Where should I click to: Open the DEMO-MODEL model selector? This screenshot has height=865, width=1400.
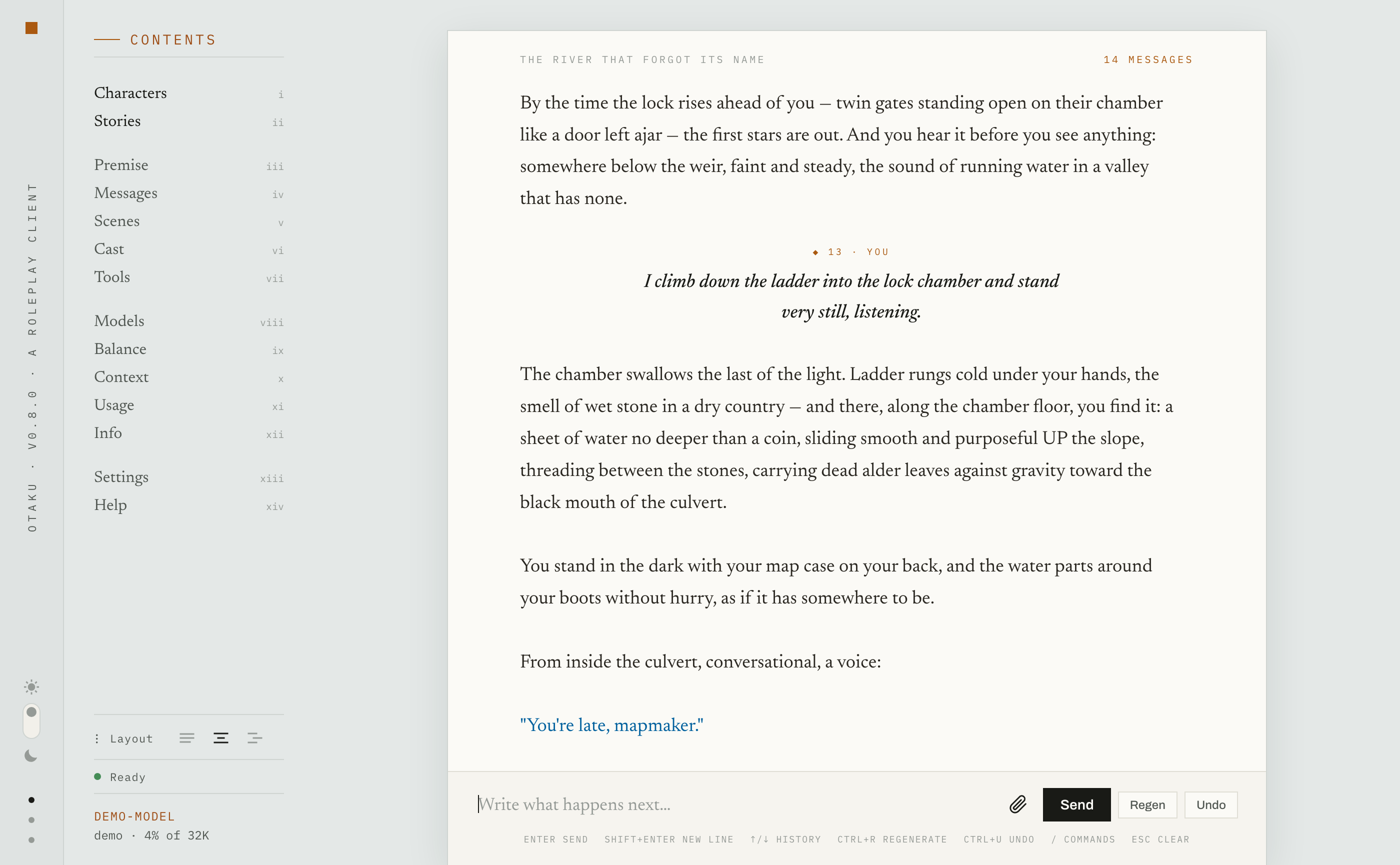134,816
